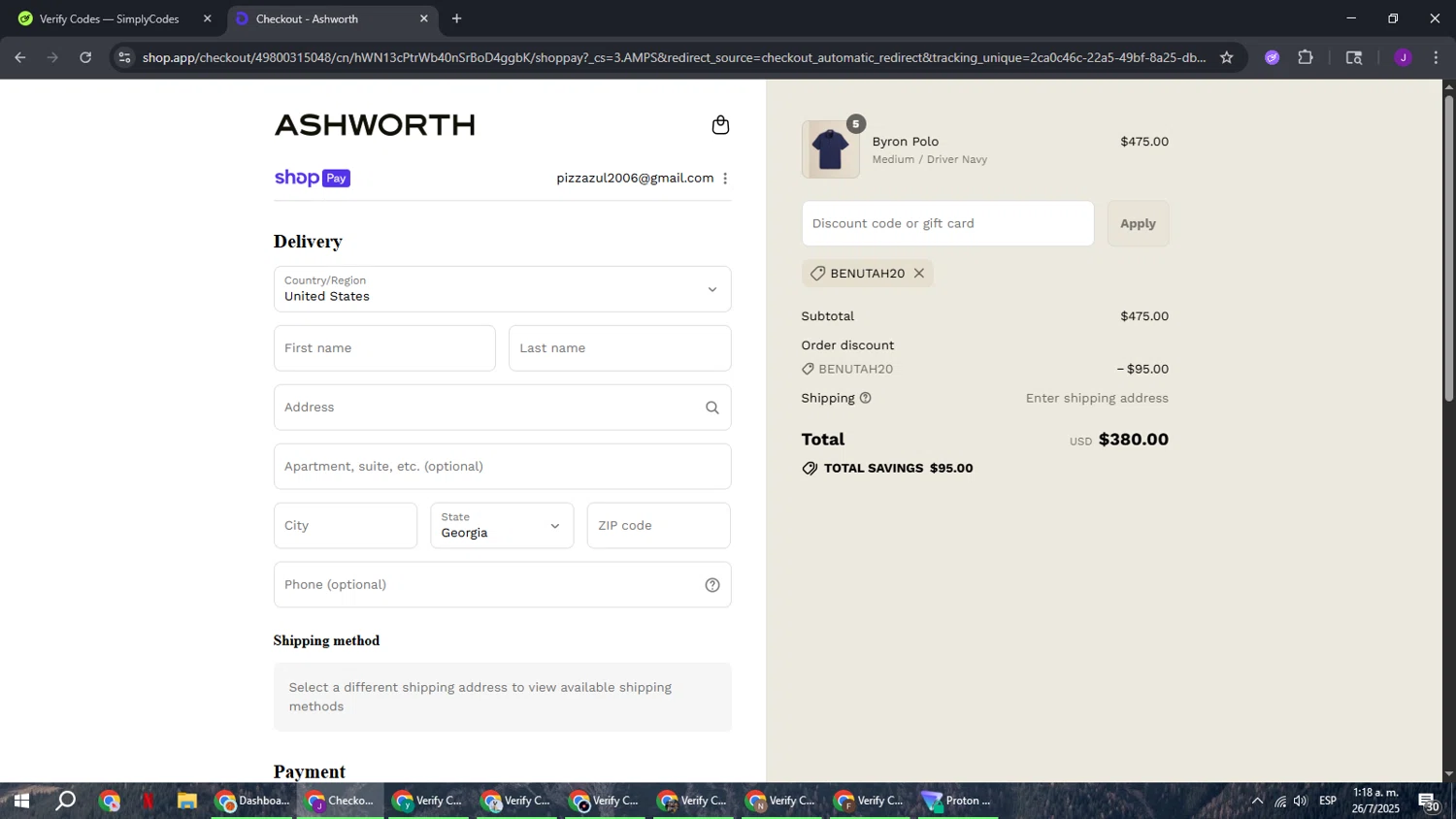Click the Shop Pay logo
This screenshot has height=819, width=1456.
312,179
